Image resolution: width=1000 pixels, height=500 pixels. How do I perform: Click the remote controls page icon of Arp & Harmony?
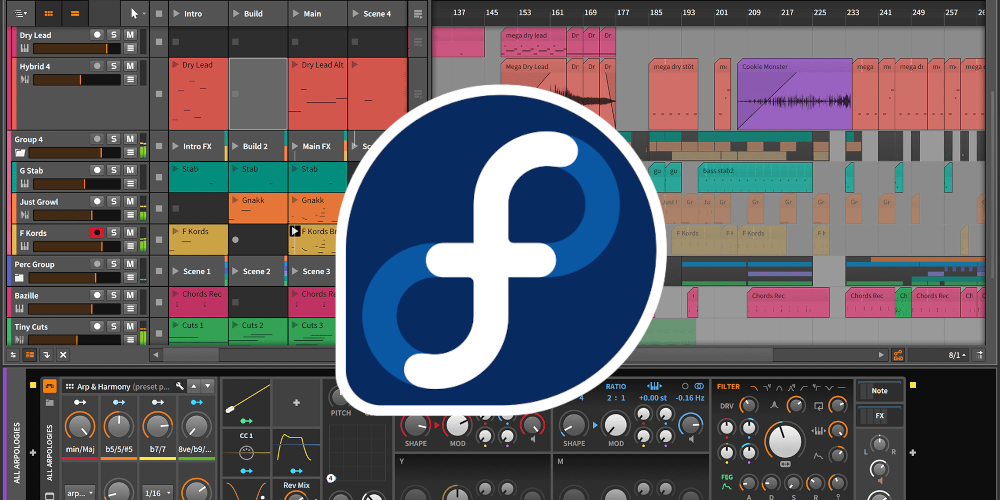(x=69, y=386)
